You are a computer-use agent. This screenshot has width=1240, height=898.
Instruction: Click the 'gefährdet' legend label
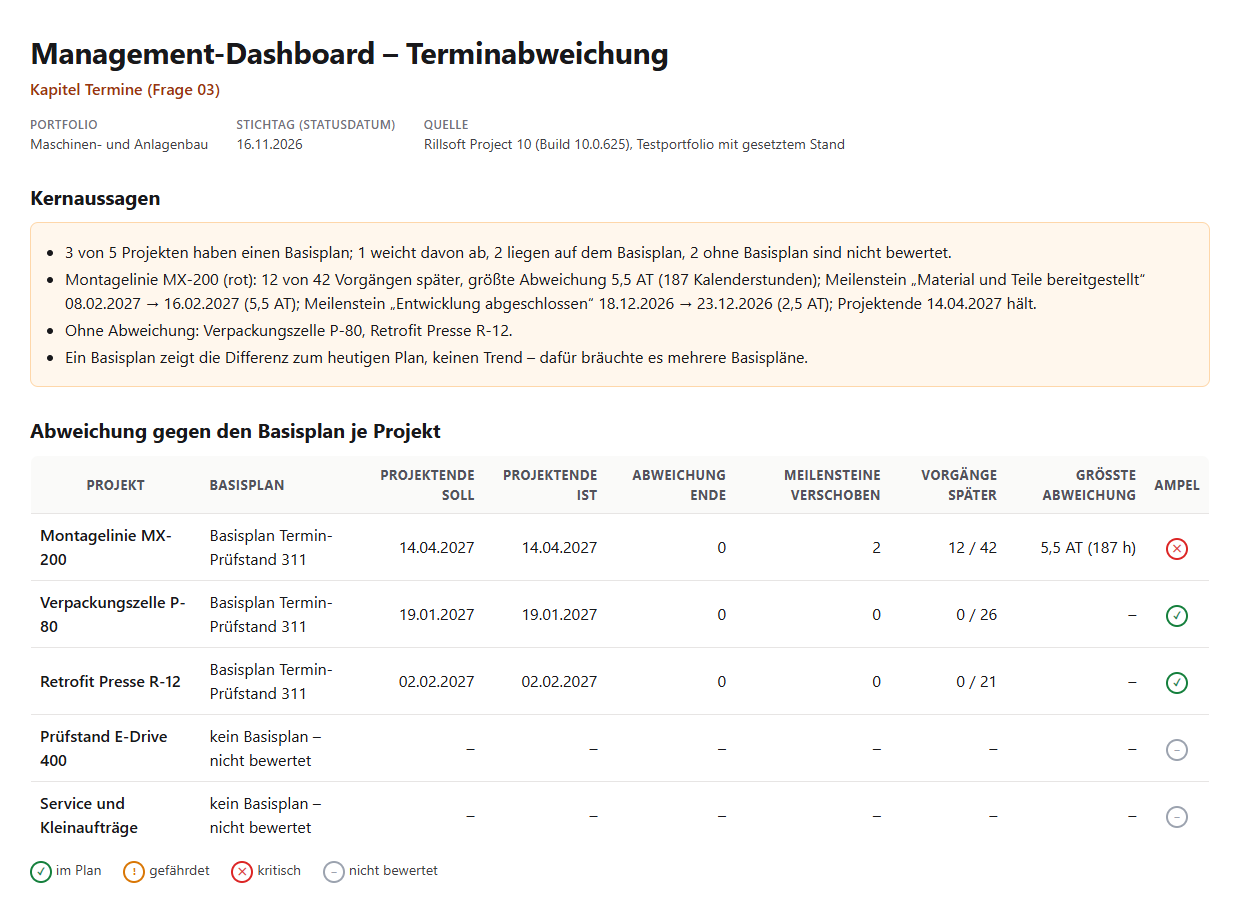point(180,871)
